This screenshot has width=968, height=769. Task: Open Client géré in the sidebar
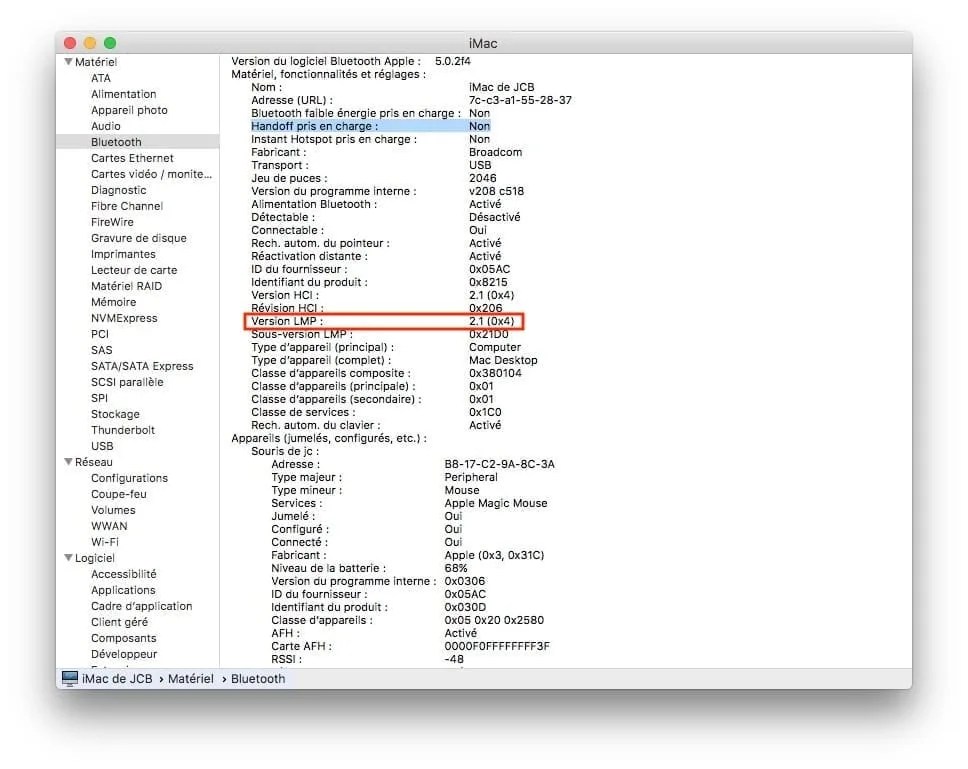119,622
